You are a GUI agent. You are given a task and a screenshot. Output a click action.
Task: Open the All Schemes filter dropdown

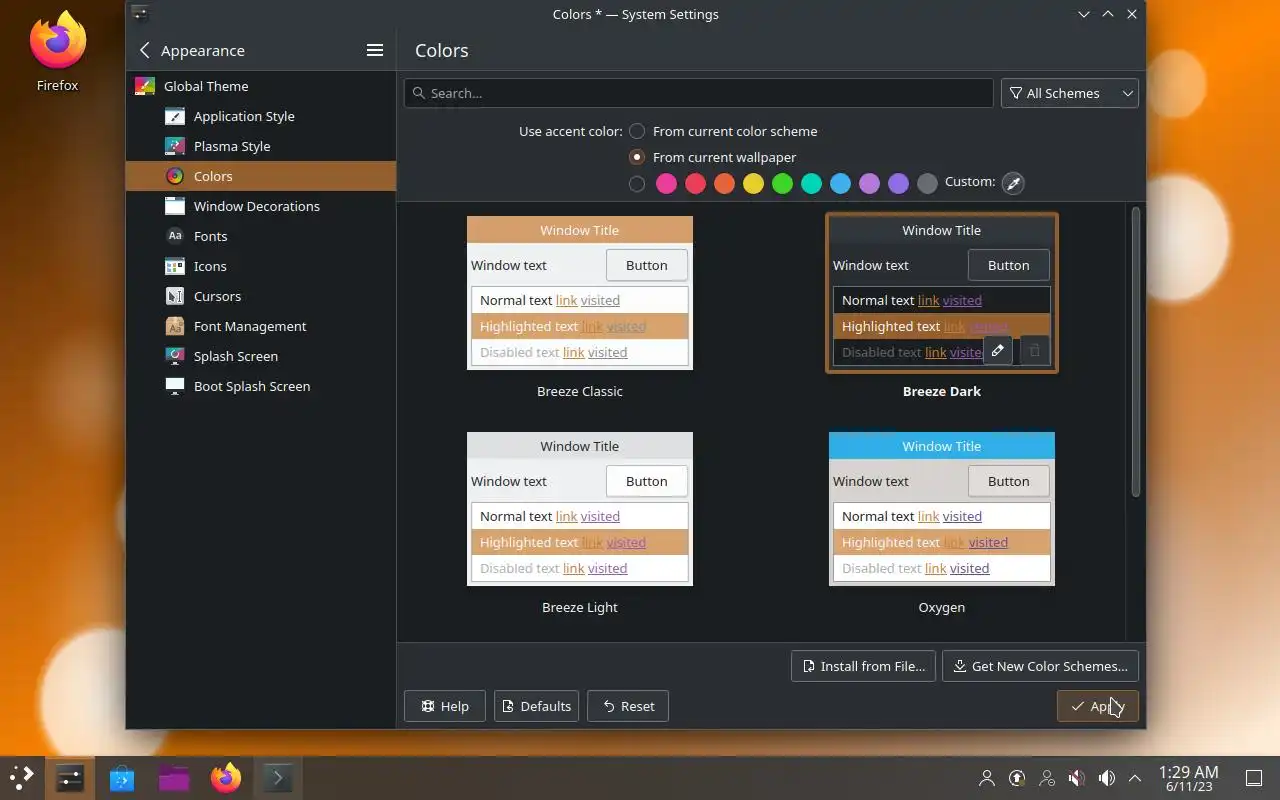[x=1070, y=93]
